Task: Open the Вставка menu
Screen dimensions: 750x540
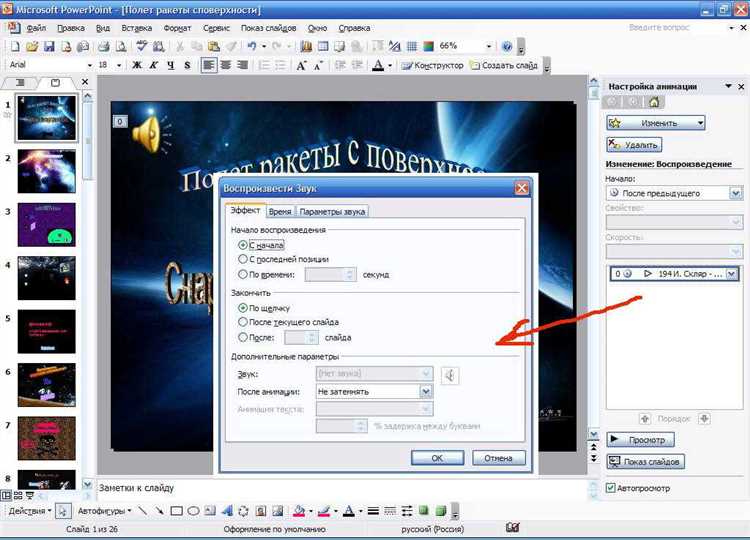Action: point(136,28)
